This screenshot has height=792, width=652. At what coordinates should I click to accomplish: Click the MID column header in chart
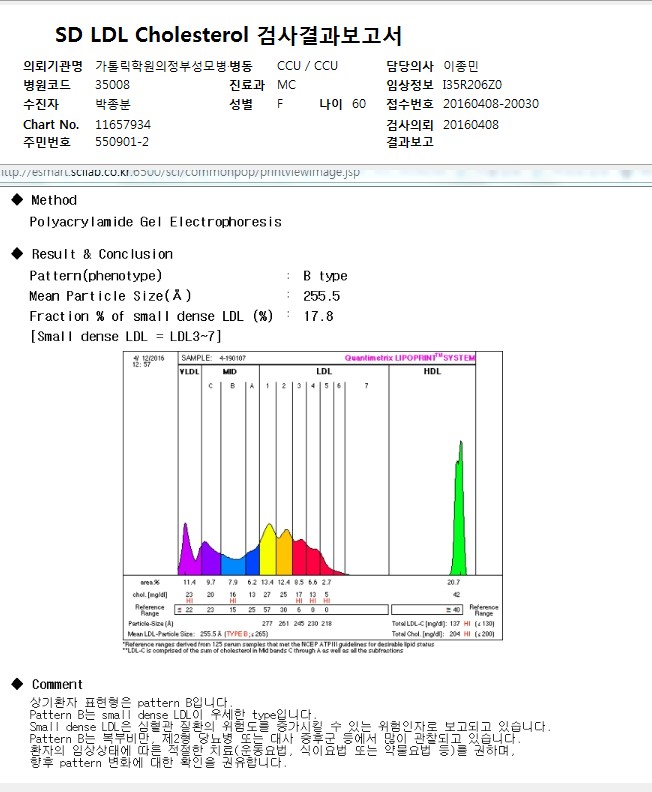pyautogui.click(x=230, y=371)
